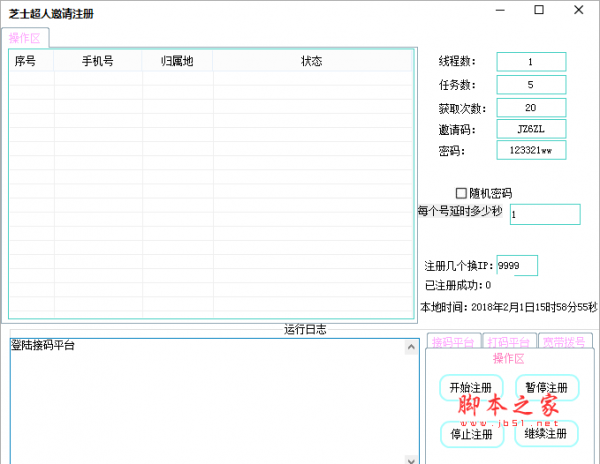This screenshot has width=600, height=464.
Task: Enable the 随机密码 checkbox
Action: (461, 193)
